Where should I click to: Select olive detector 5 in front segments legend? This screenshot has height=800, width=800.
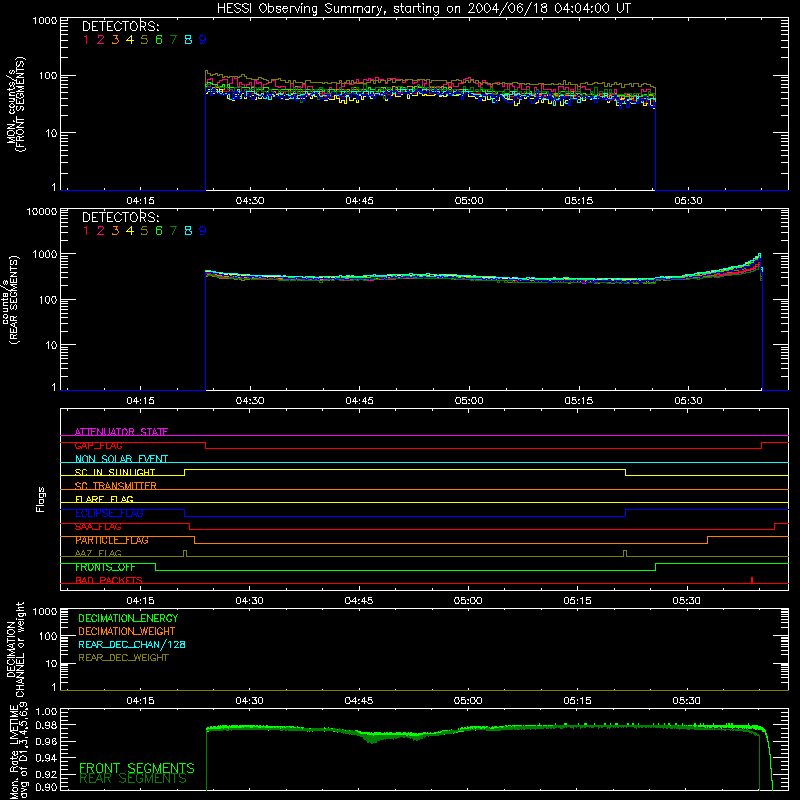[144, 40]
